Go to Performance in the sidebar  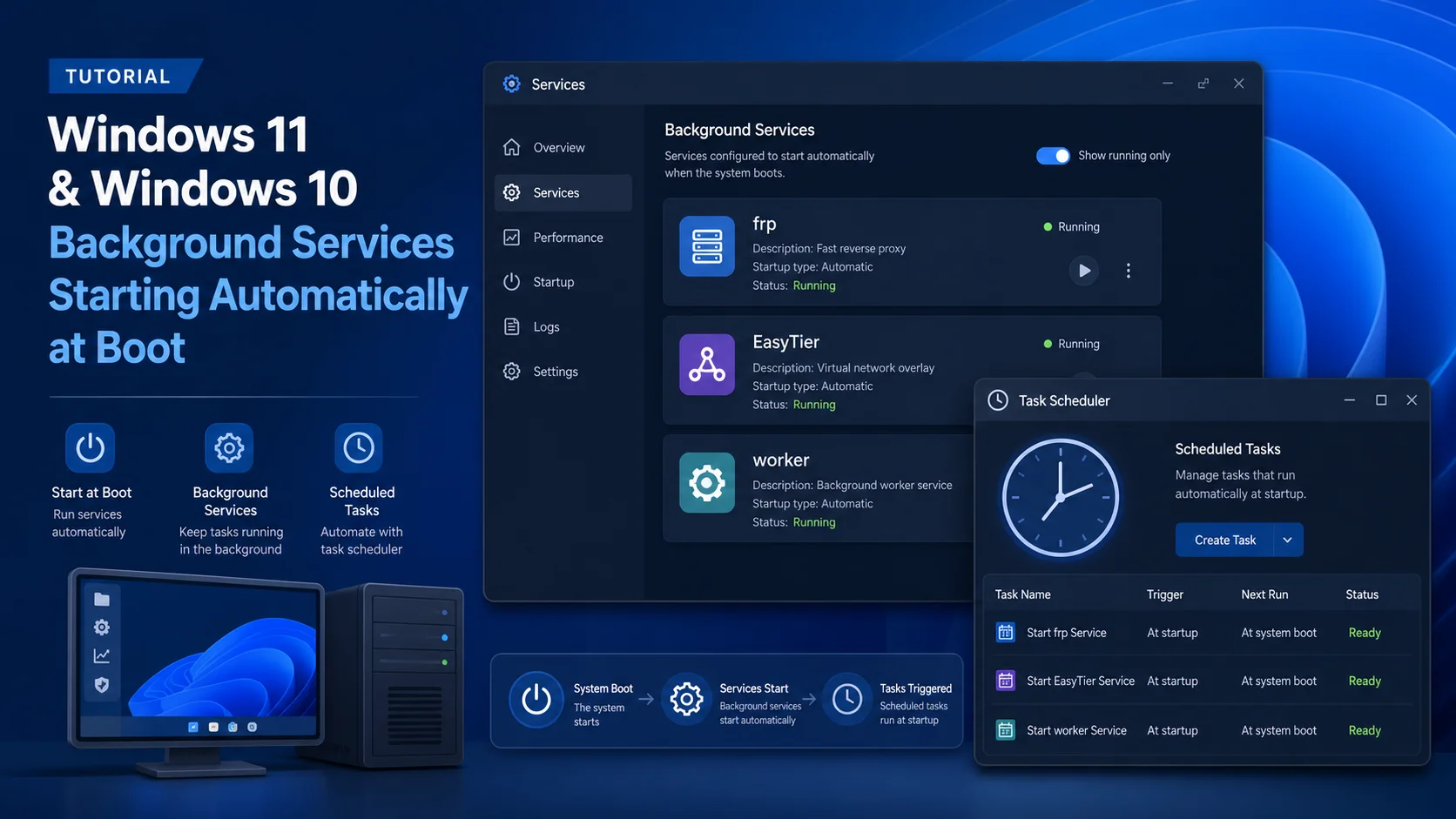(x=563, y=238)
